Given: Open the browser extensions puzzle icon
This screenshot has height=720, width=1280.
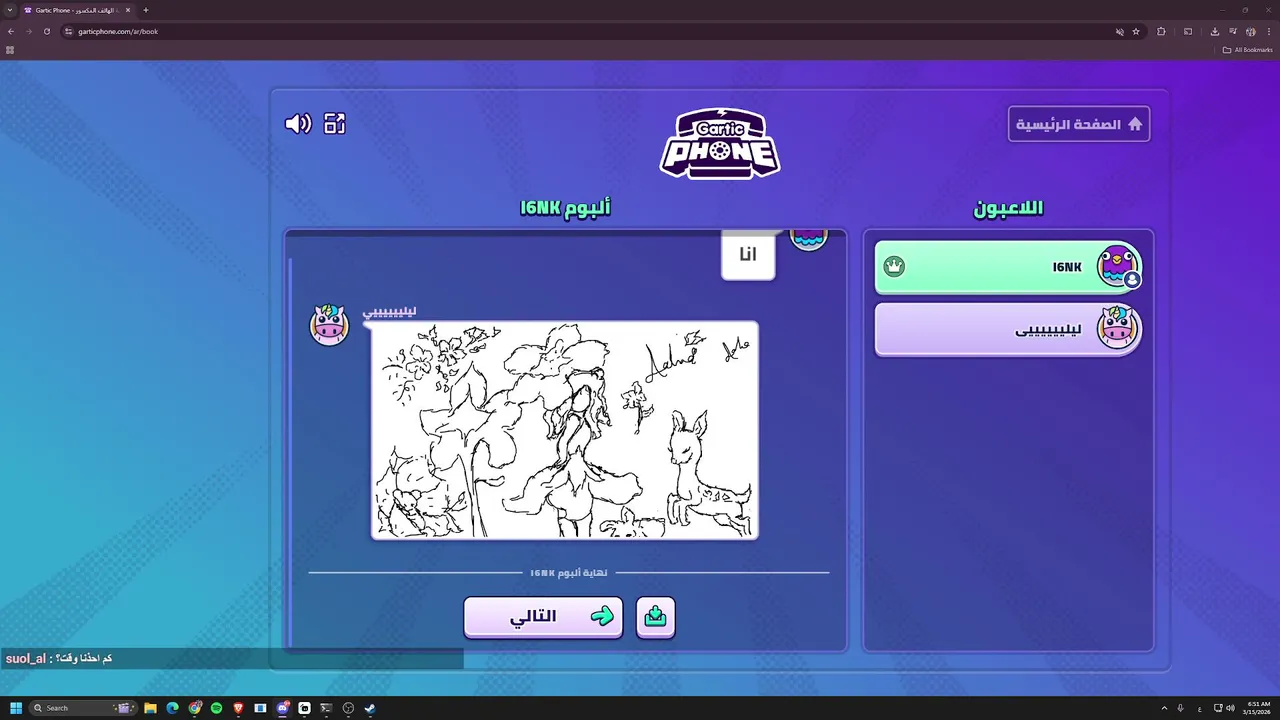Looking at the screenshot, I should (1161, 31).
